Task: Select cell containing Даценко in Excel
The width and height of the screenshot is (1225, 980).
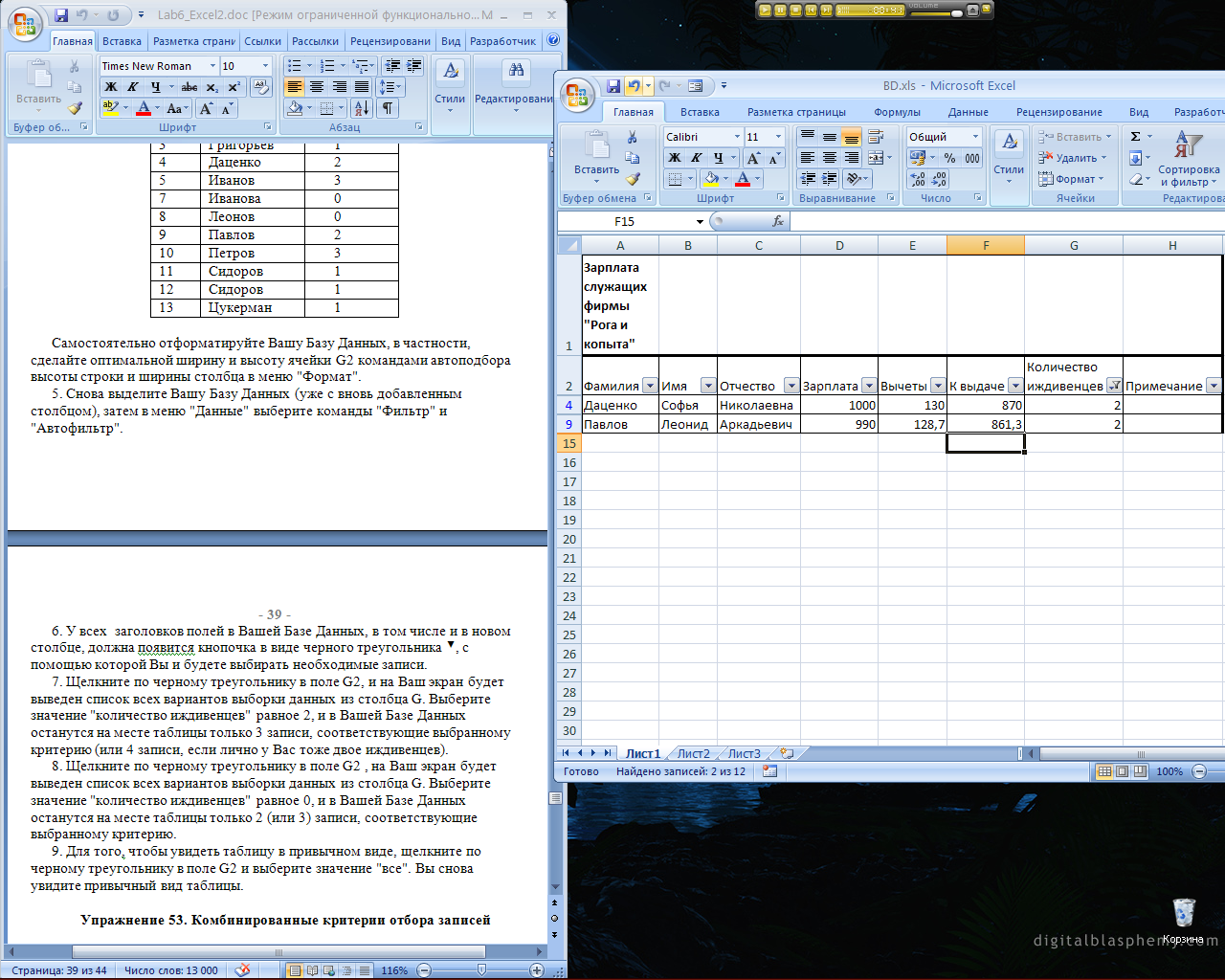Action: tap(620, 405)
